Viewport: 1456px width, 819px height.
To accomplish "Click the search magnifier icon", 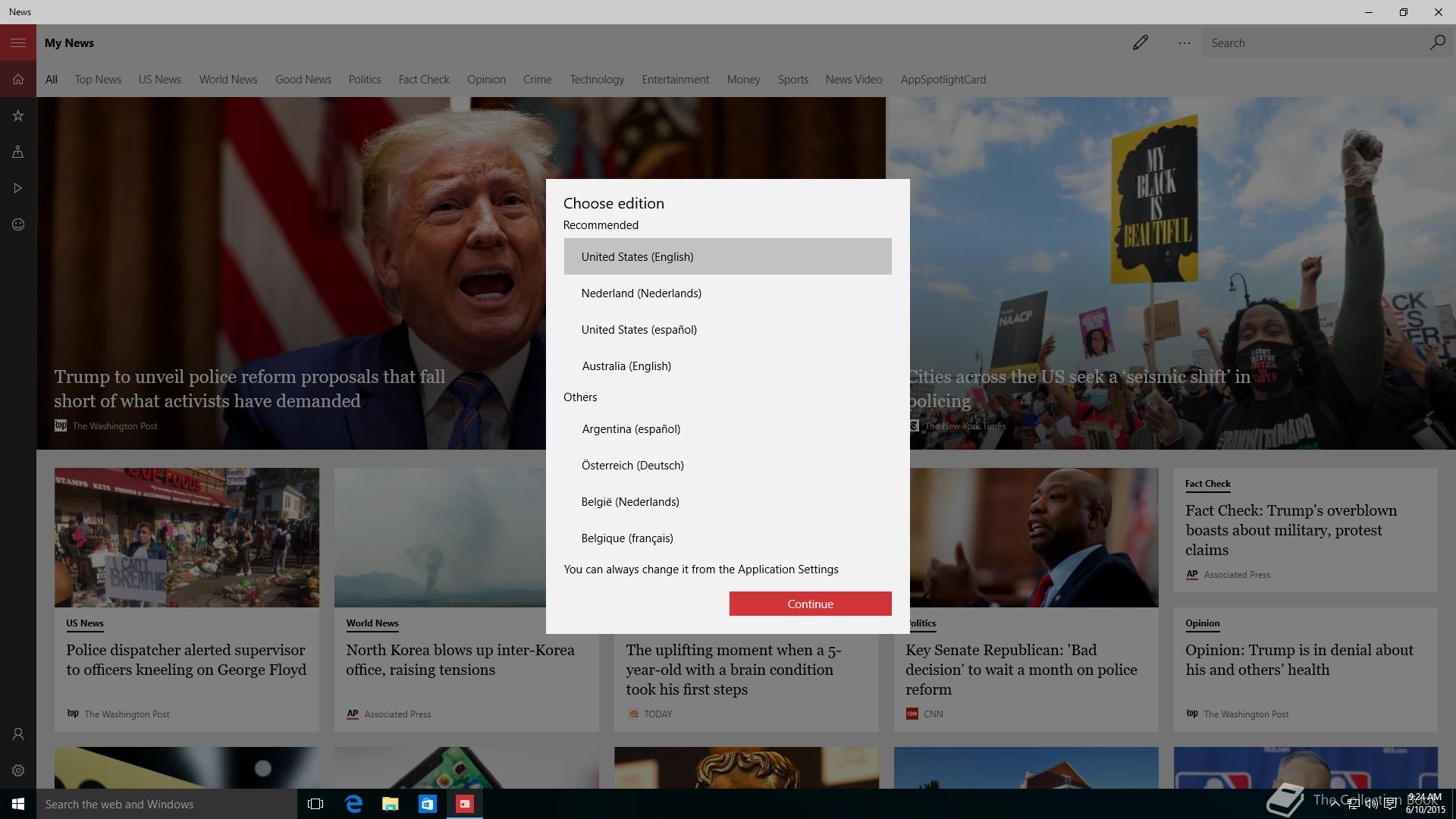I will click(x=1437, y=43).
